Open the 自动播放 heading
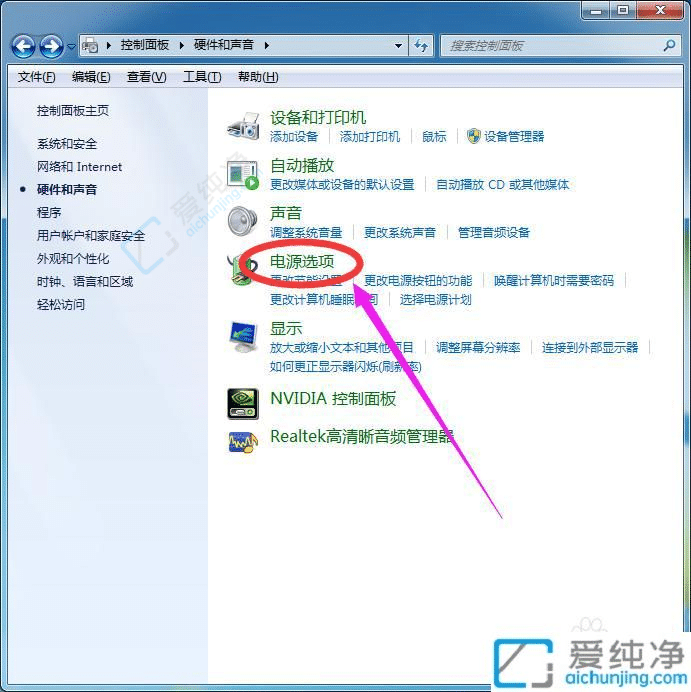Screen dimensions: 691x692 coord(302,165)
